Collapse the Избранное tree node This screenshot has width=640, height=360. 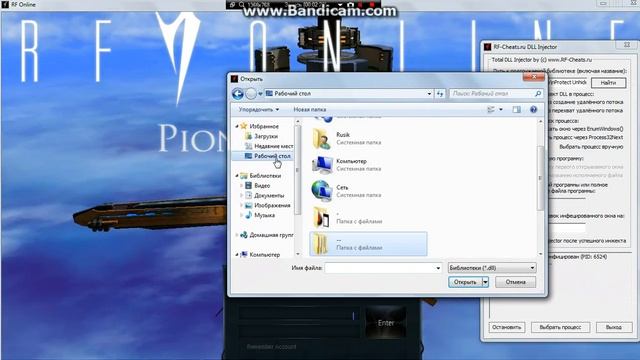tap(237, 126)
